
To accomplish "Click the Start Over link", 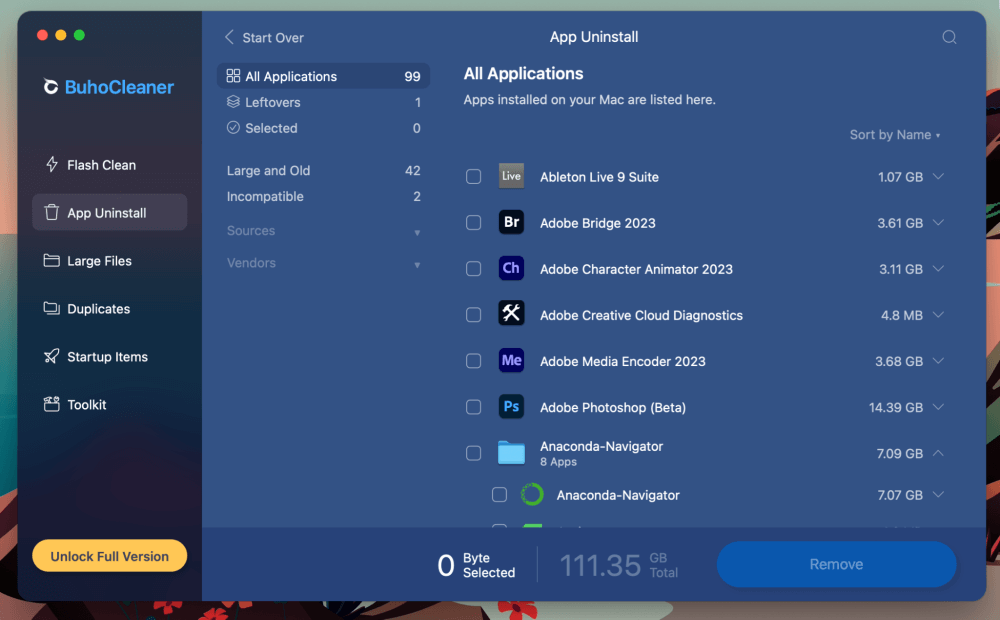I will tap(273, 38).
